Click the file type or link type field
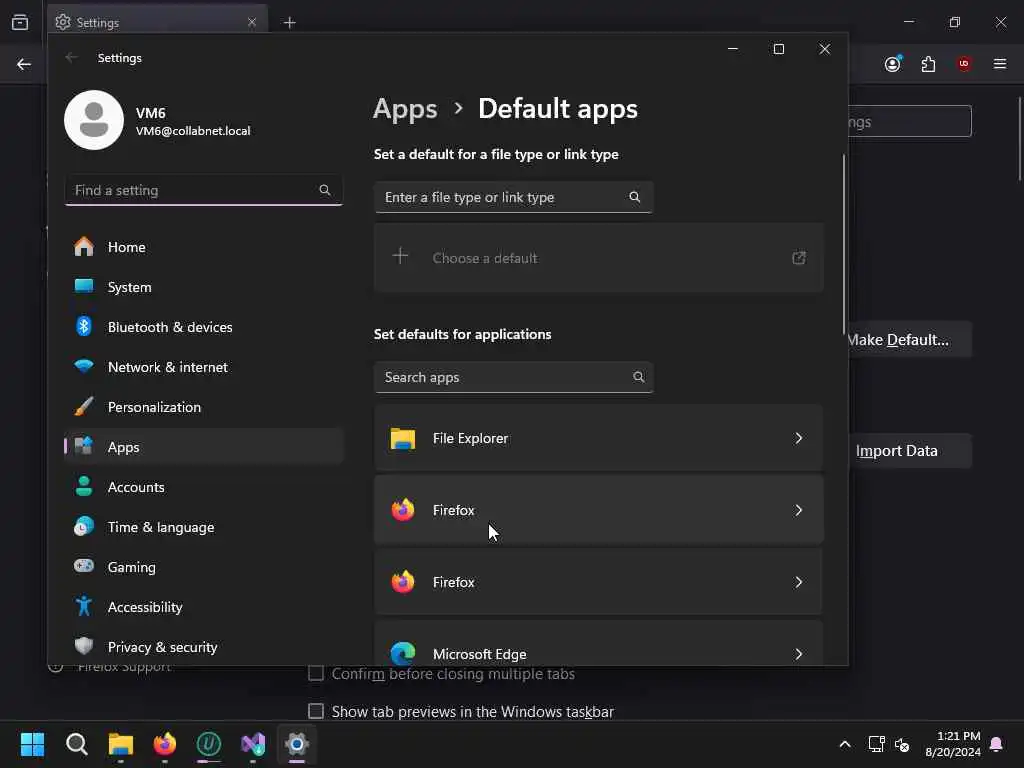The width and height of the screenshot is (1024, 768). 513,197
